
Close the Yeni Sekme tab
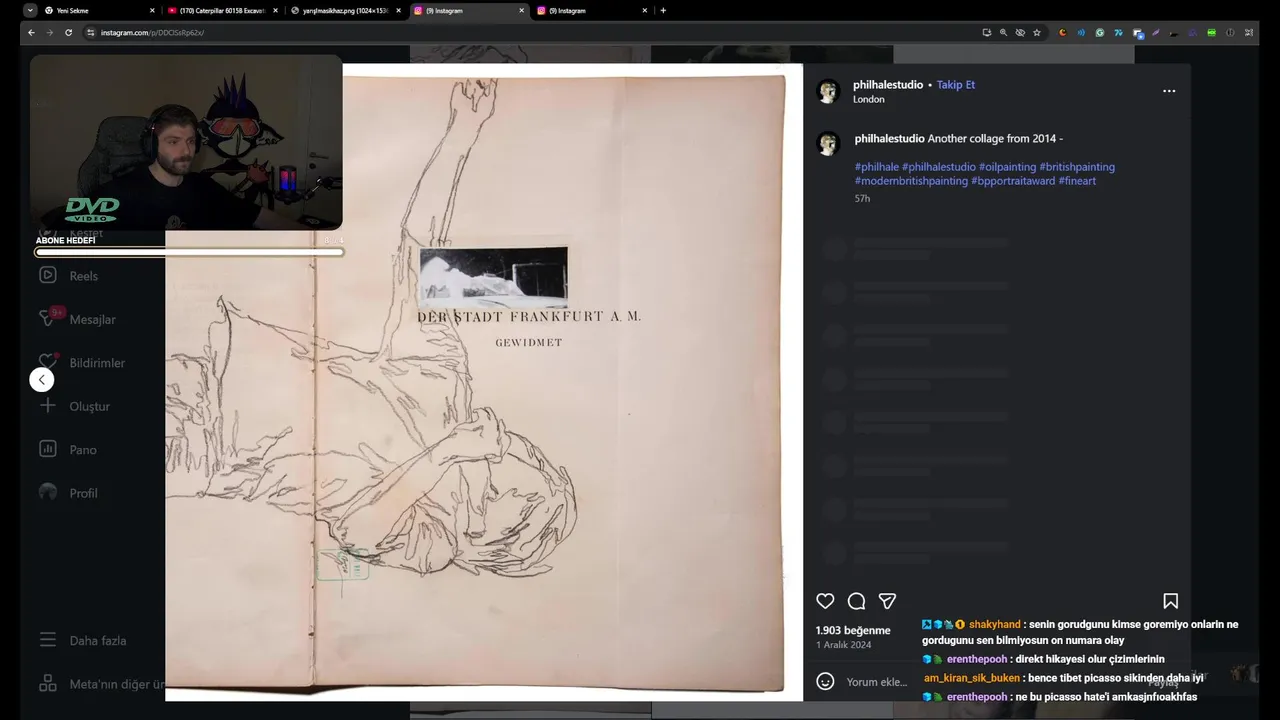tap(152, 10)
